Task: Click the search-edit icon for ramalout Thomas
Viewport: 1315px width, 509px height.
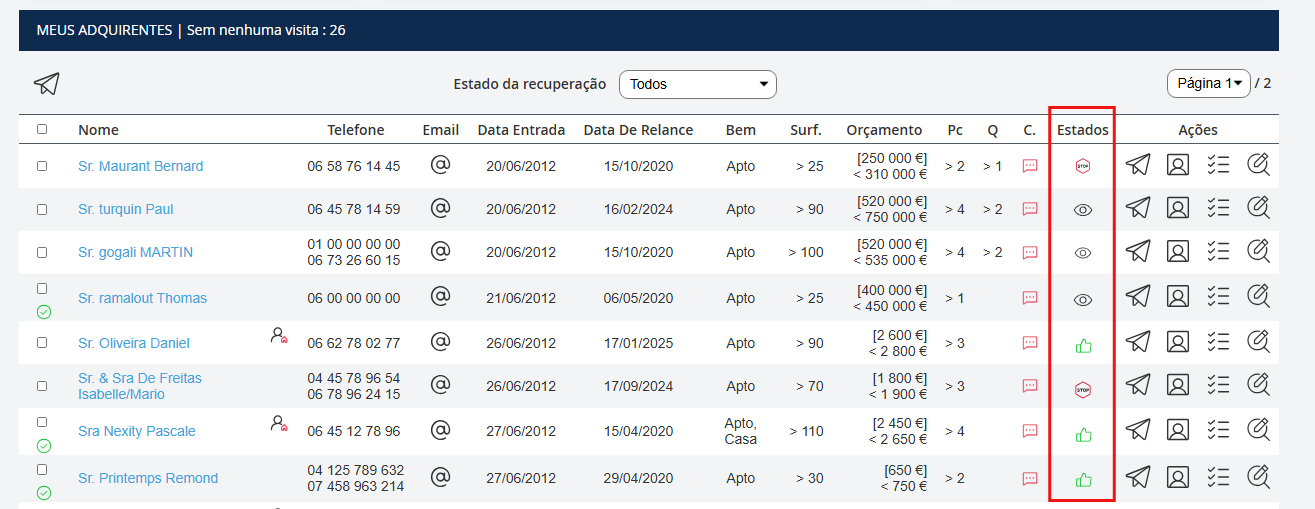Action: tap(1258, 296)
